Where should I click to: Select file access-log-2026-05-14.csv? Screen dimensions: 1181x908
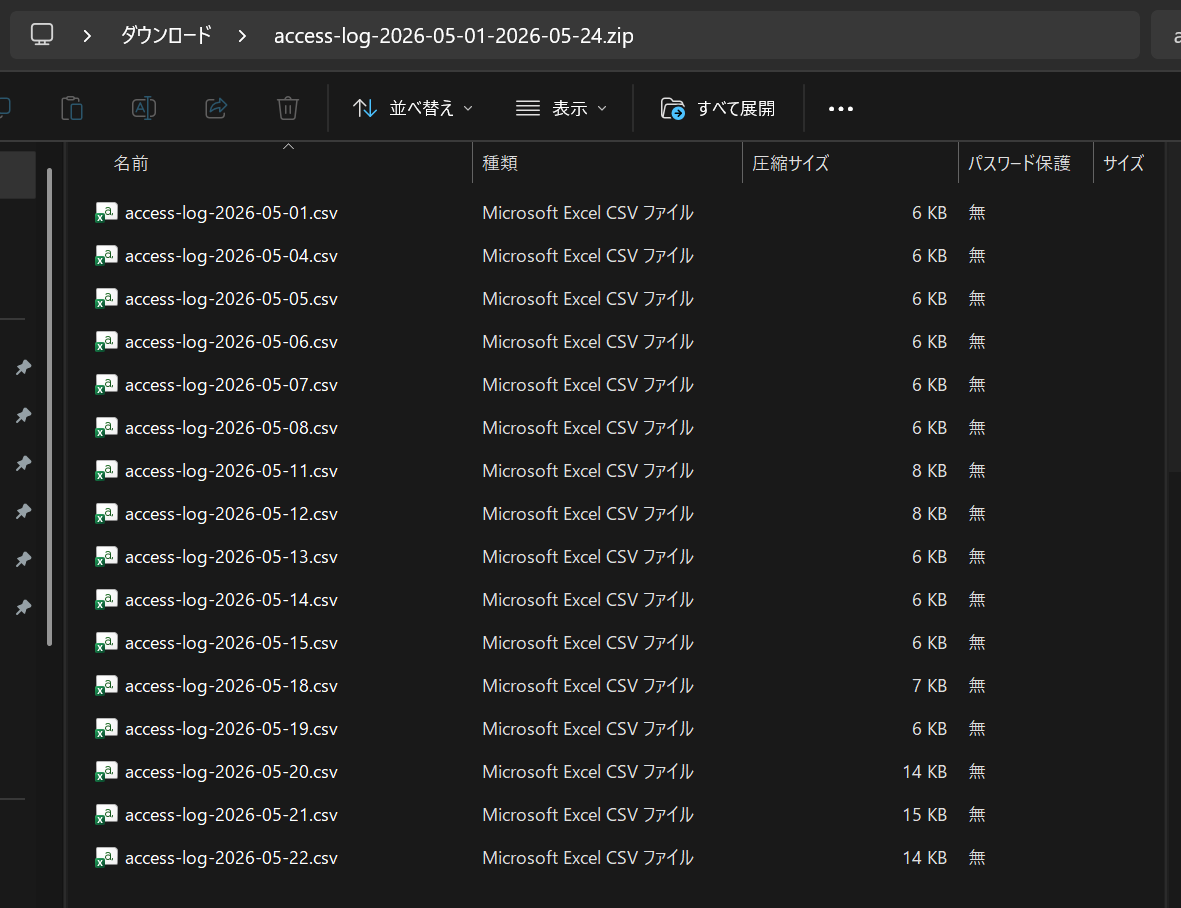pos(231,599)
